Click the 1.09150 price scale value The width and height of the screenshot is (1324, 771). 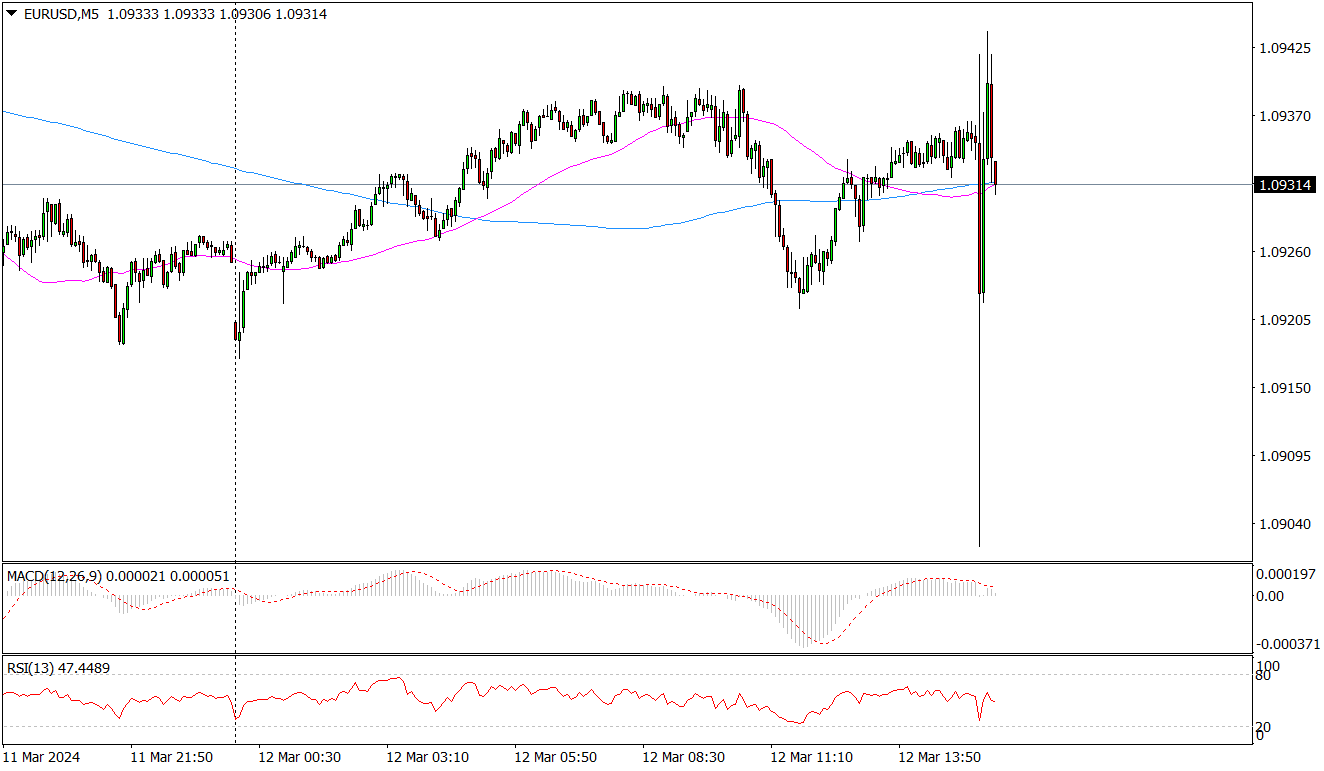[1283, 388]
